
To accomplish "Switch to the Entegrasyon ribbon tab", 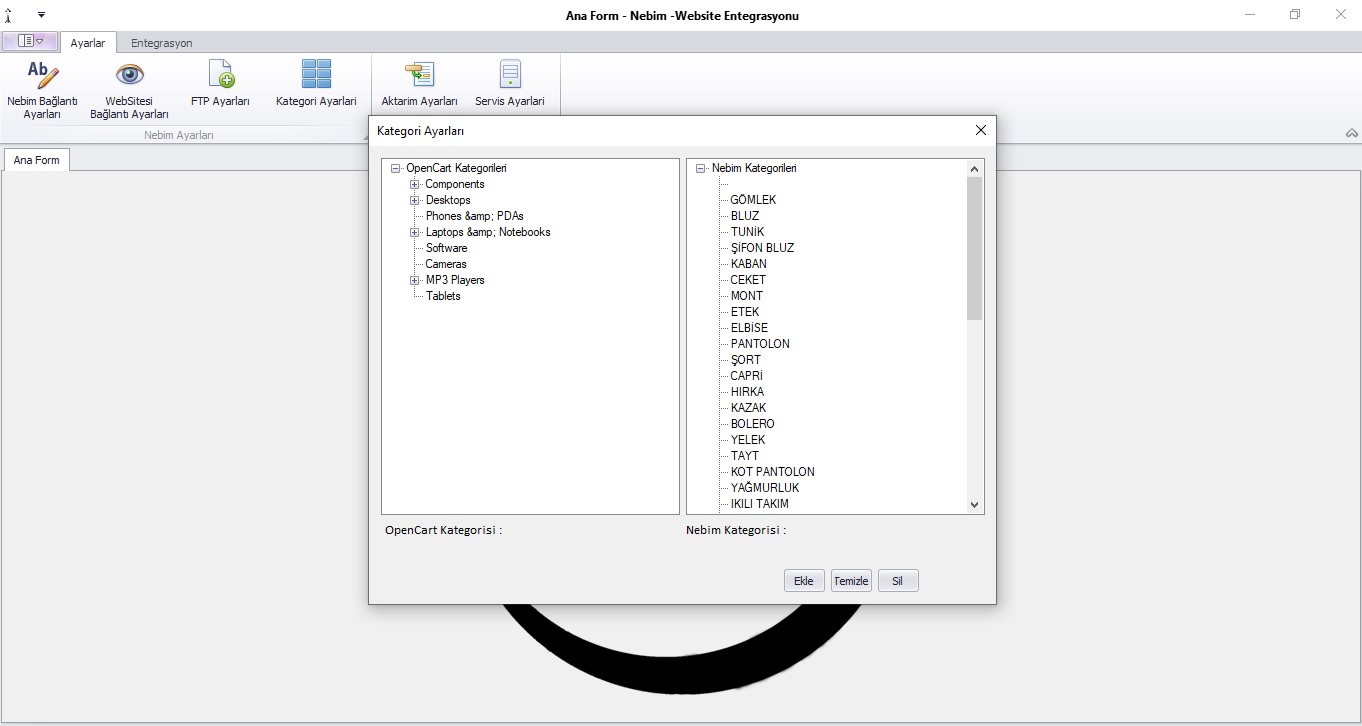I will 162,43.
